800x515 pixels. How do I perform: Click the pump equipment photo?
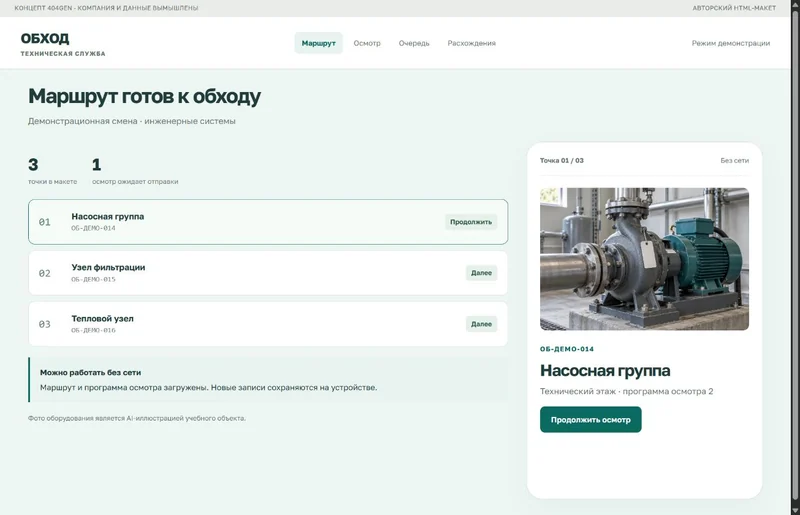(644, 259)
